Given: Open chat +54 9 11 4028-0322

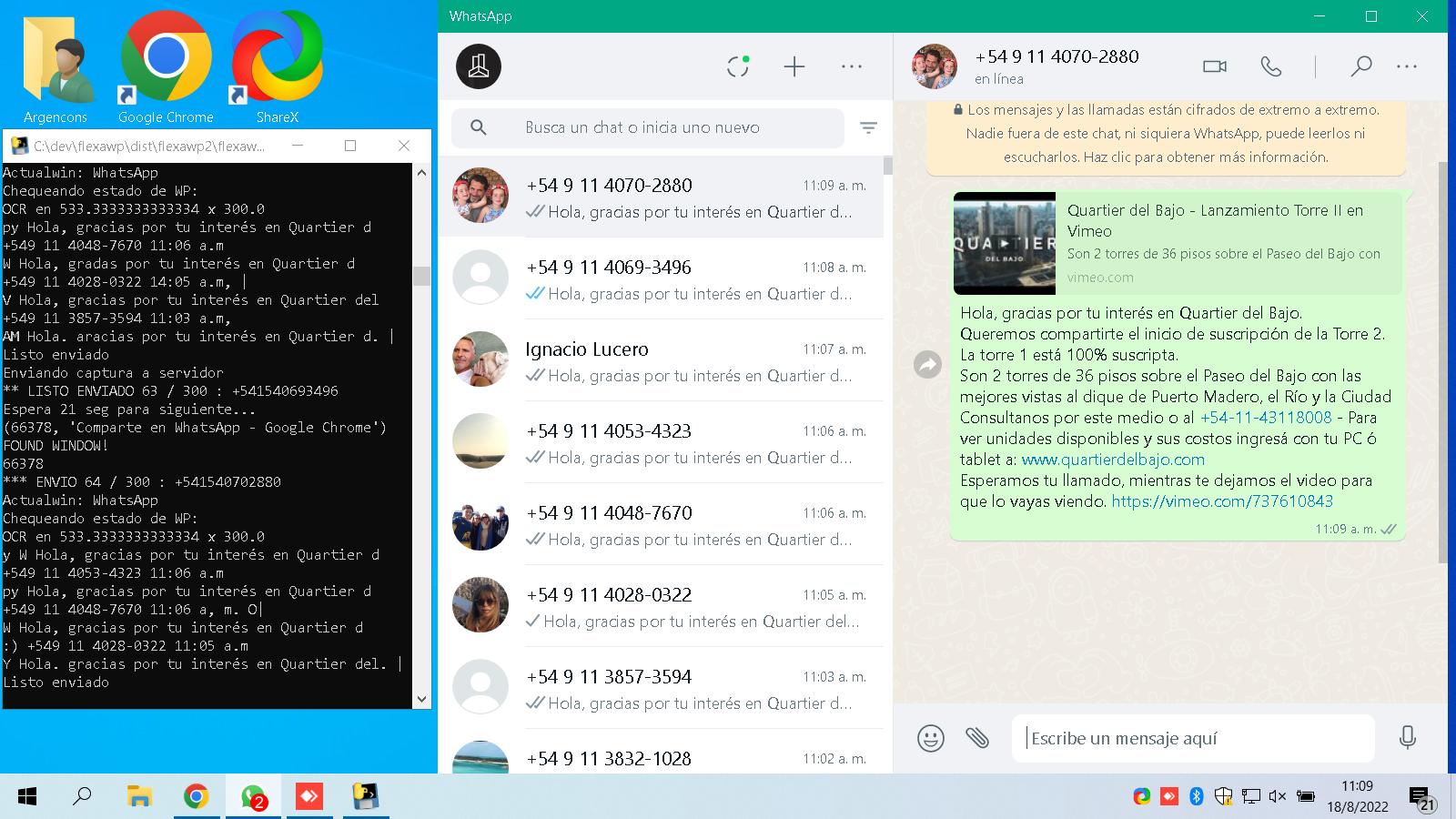Looking at the screenshot, I should (661, 606).
